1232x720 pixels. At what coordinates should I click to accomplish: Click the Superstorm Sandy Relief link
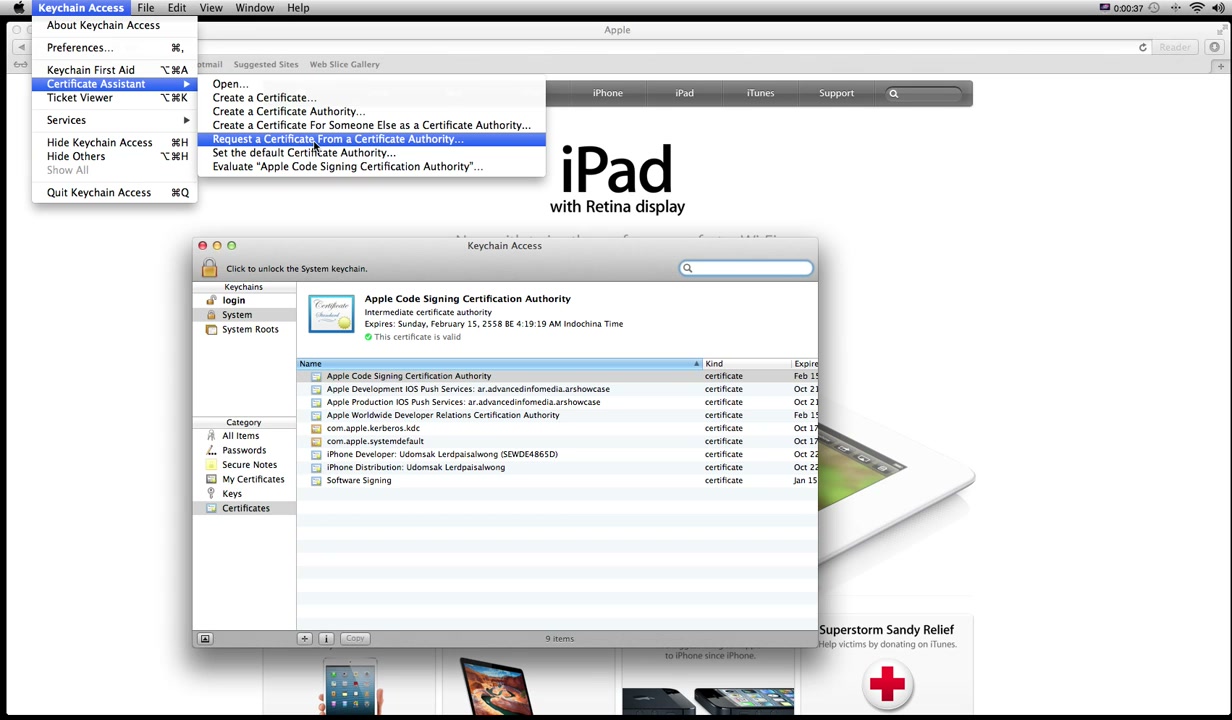pyautogui.click(x=886, y=630)
